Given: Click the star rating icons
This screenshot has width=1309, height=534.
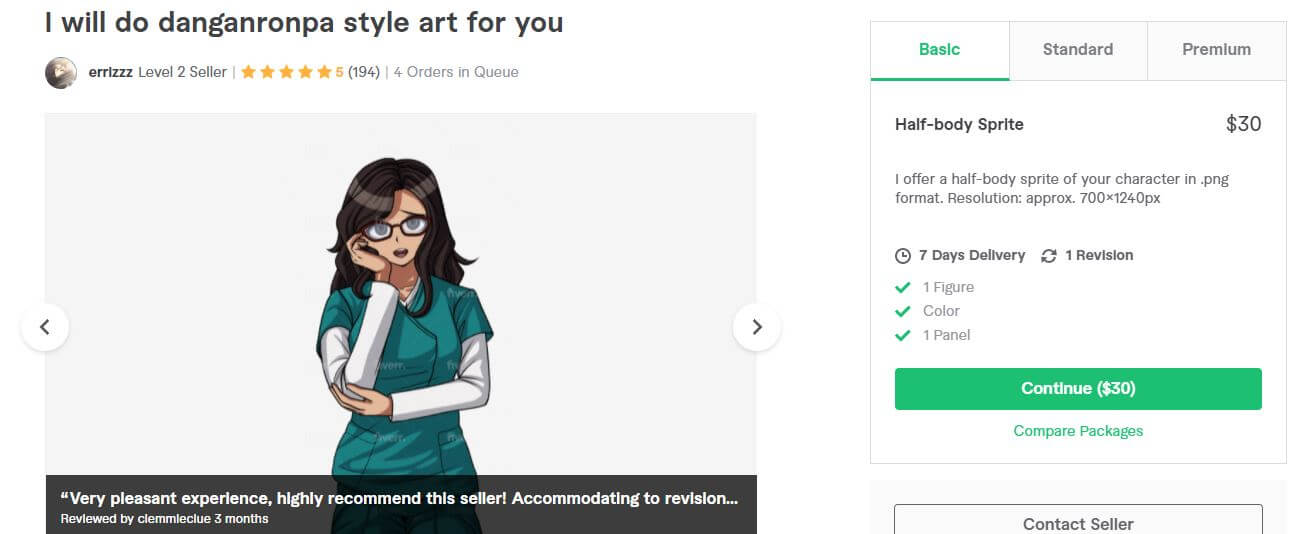Looking at the screenshot, I should 286,72.
